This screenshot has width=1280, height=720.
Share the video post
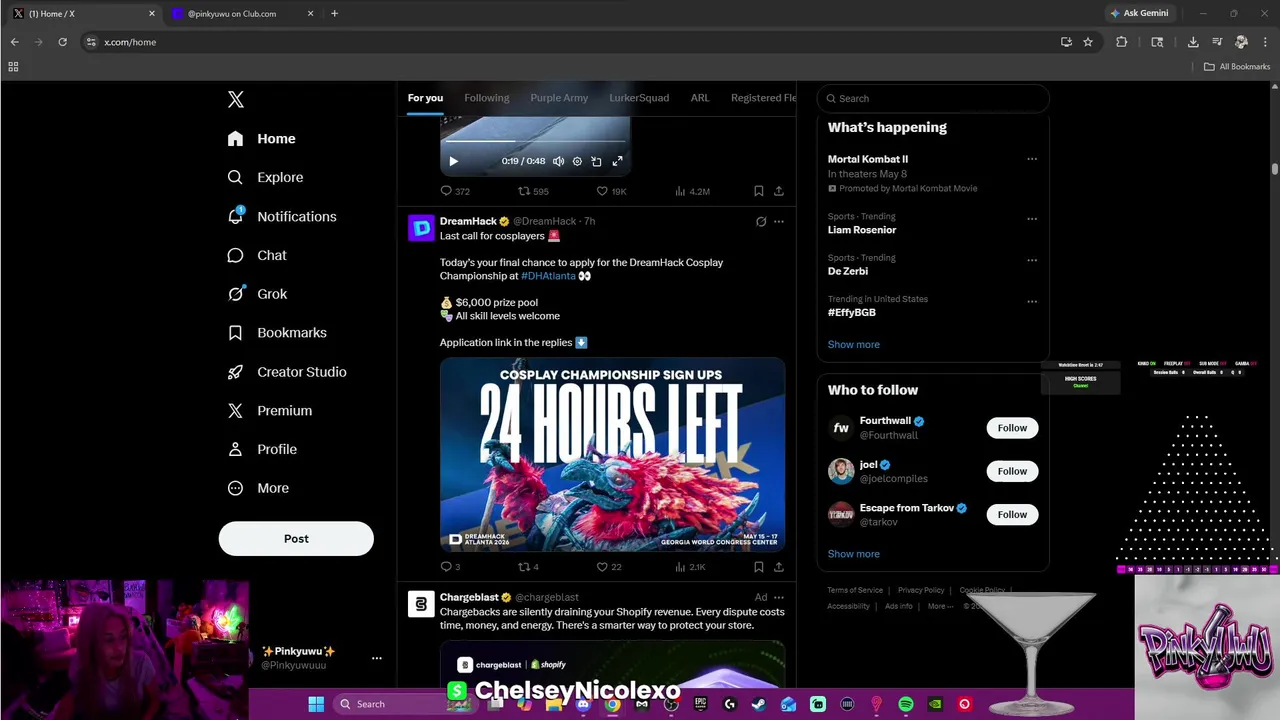779,191
